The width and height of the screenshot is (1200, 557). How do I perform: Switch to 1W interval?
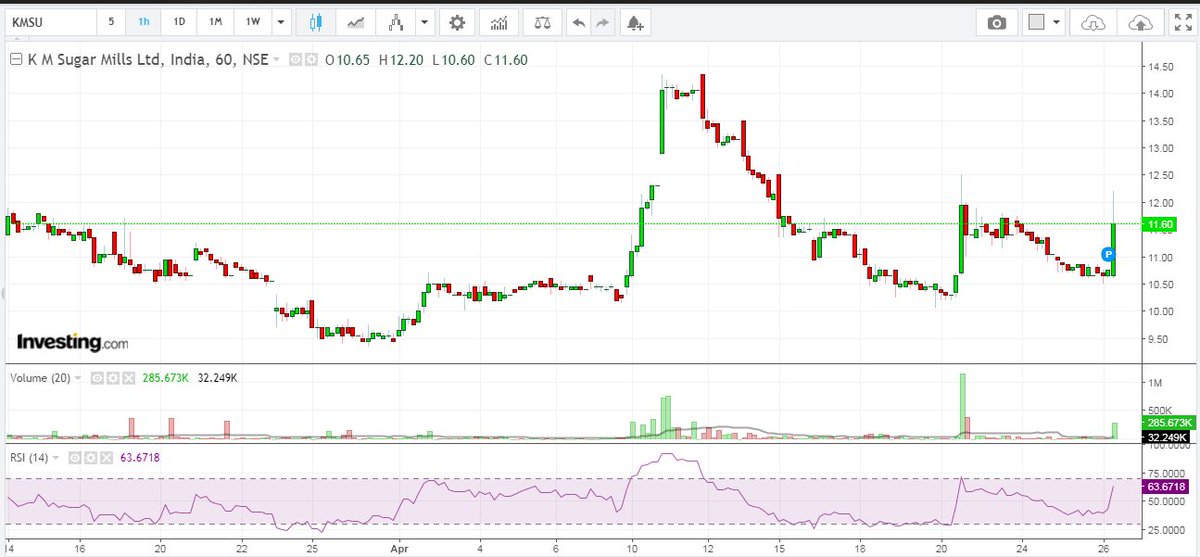point(252,21)
